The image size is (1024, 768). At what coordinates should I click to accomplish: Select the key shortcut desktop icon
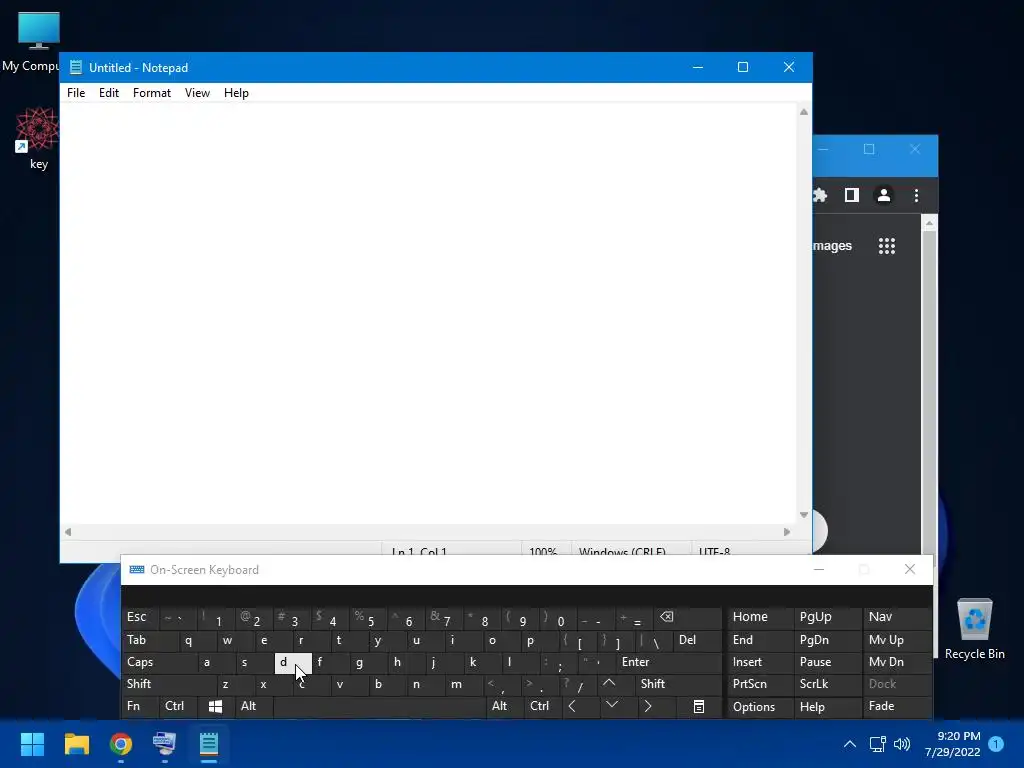[x=38, y=138]
